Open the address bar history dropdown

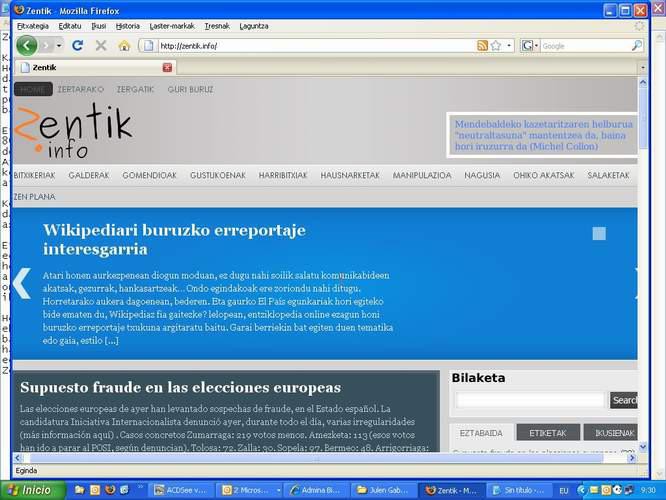pos(509,45)
